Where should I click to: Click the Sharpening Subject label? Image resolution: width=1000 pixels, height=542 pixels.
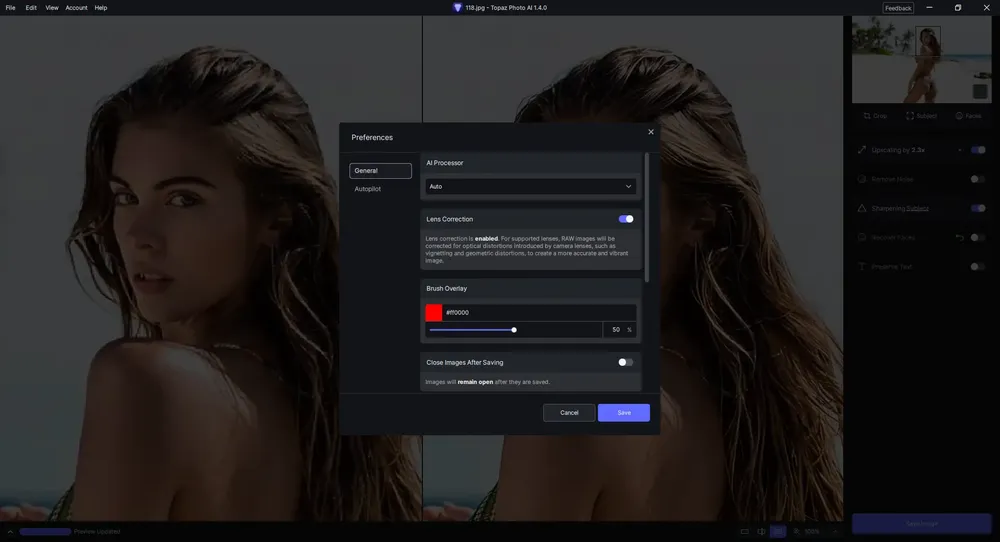[900, 209]
